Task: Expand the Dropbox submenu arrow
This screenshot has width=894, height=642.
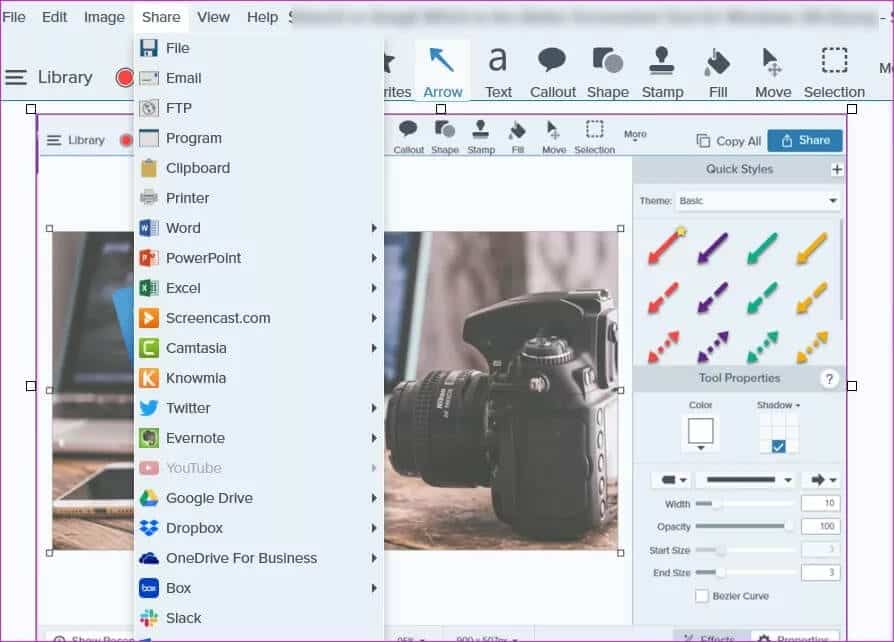Action: 374,528
